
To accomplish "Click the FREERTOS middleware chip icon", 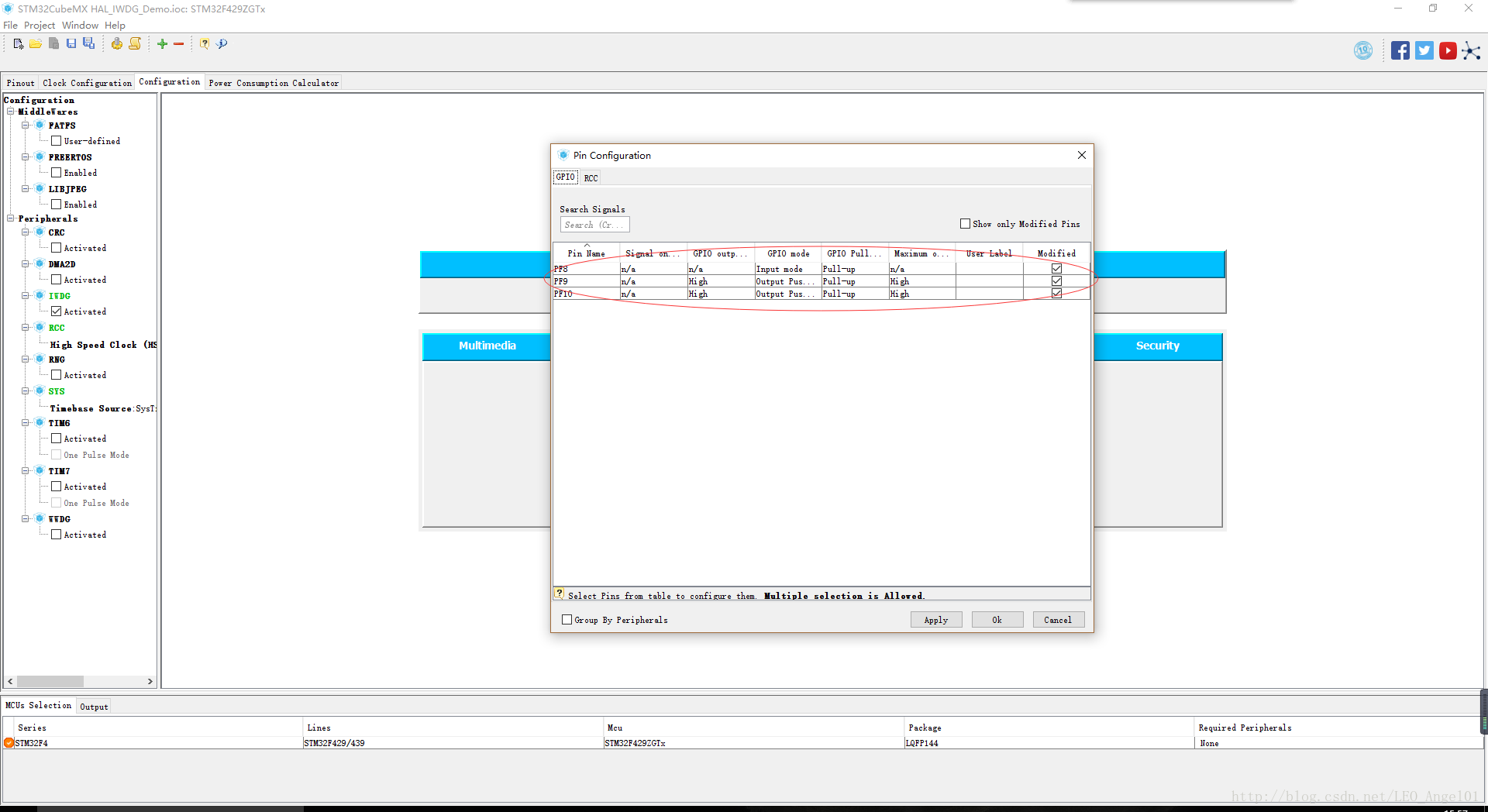I will 40,157.
